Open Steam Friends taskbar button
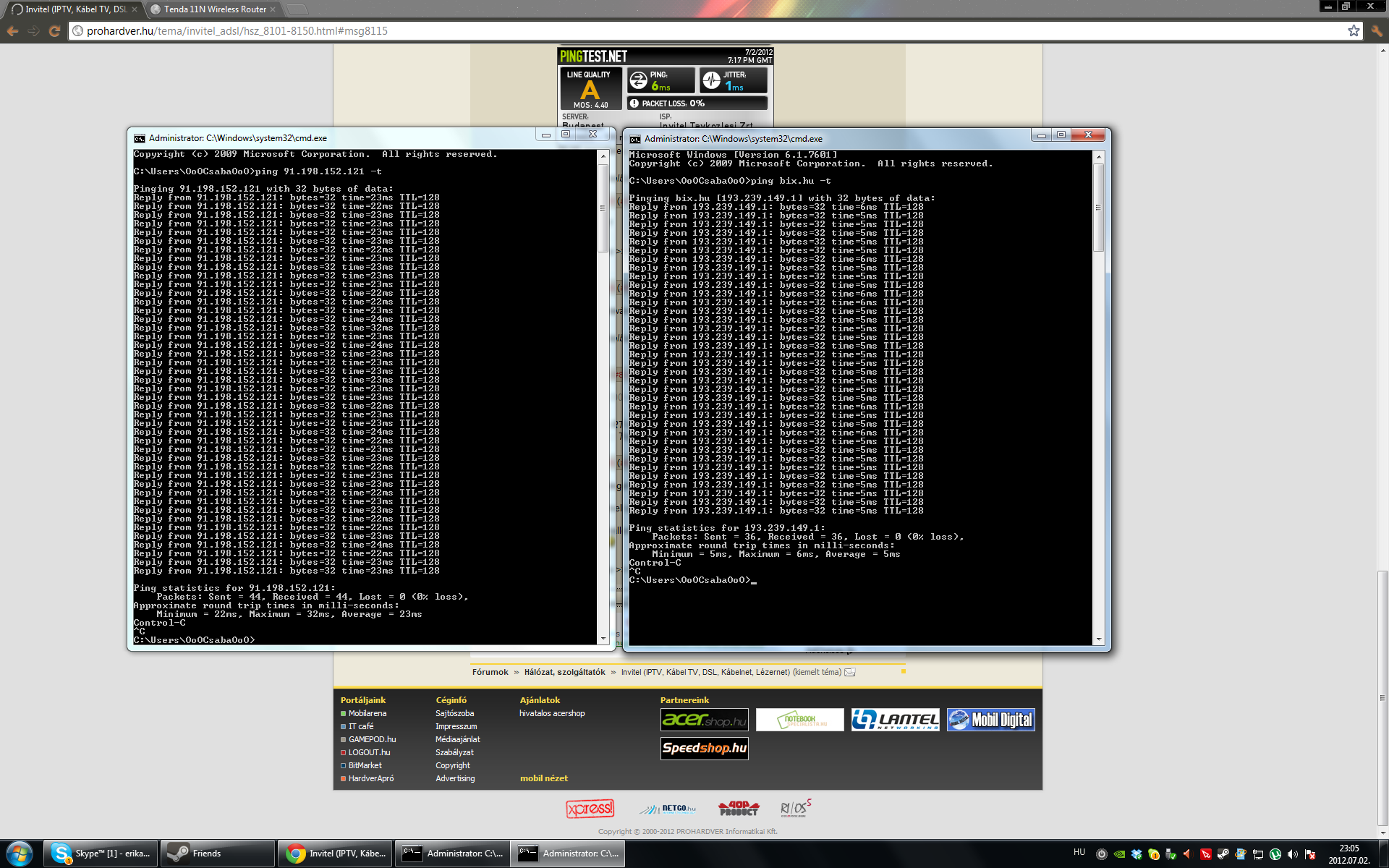Screen dimensions: 1389x868 (217, 854)
